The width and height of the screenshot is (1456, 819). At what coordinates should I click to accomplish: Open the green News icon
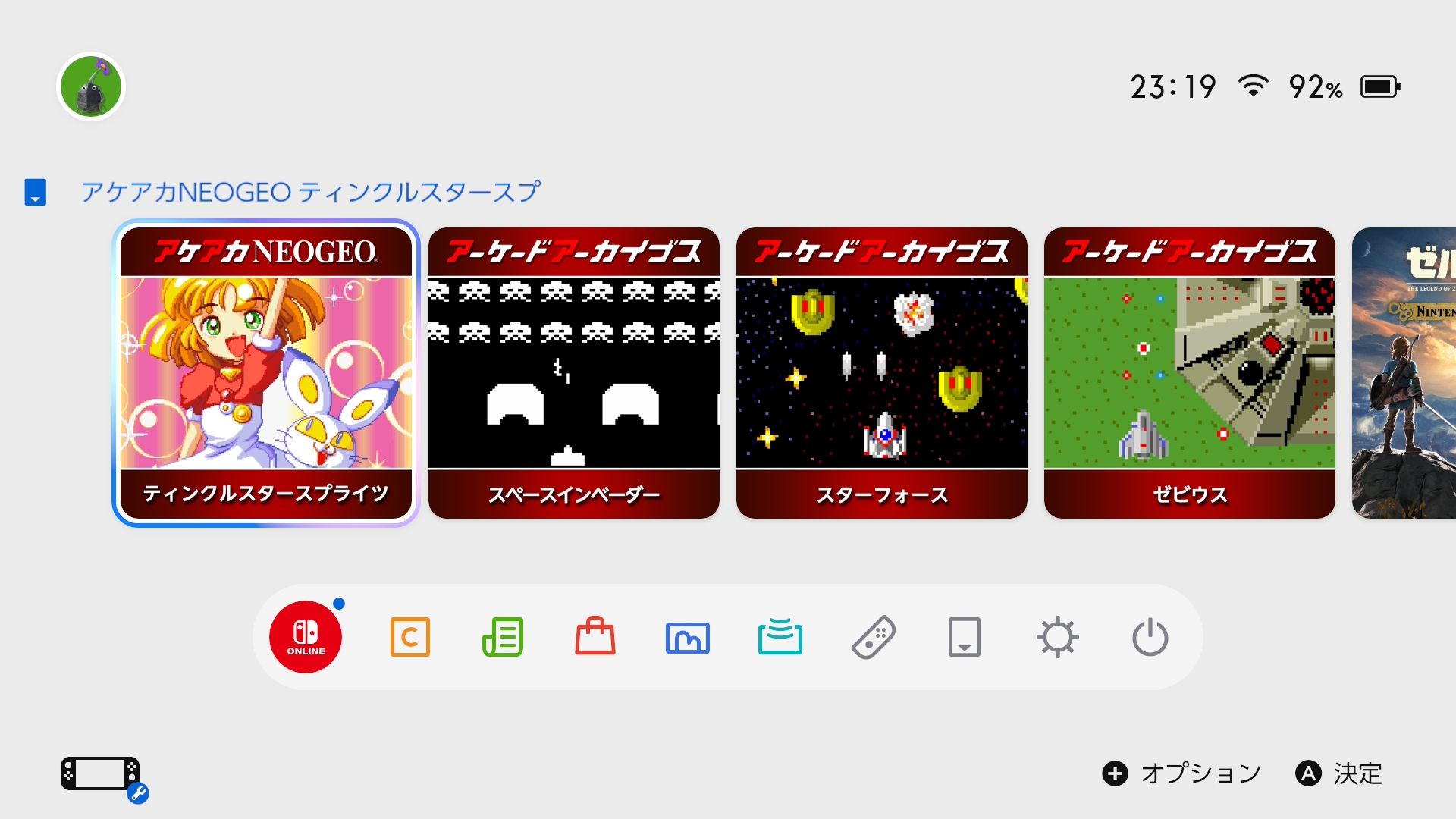click(x=503, y=637)
